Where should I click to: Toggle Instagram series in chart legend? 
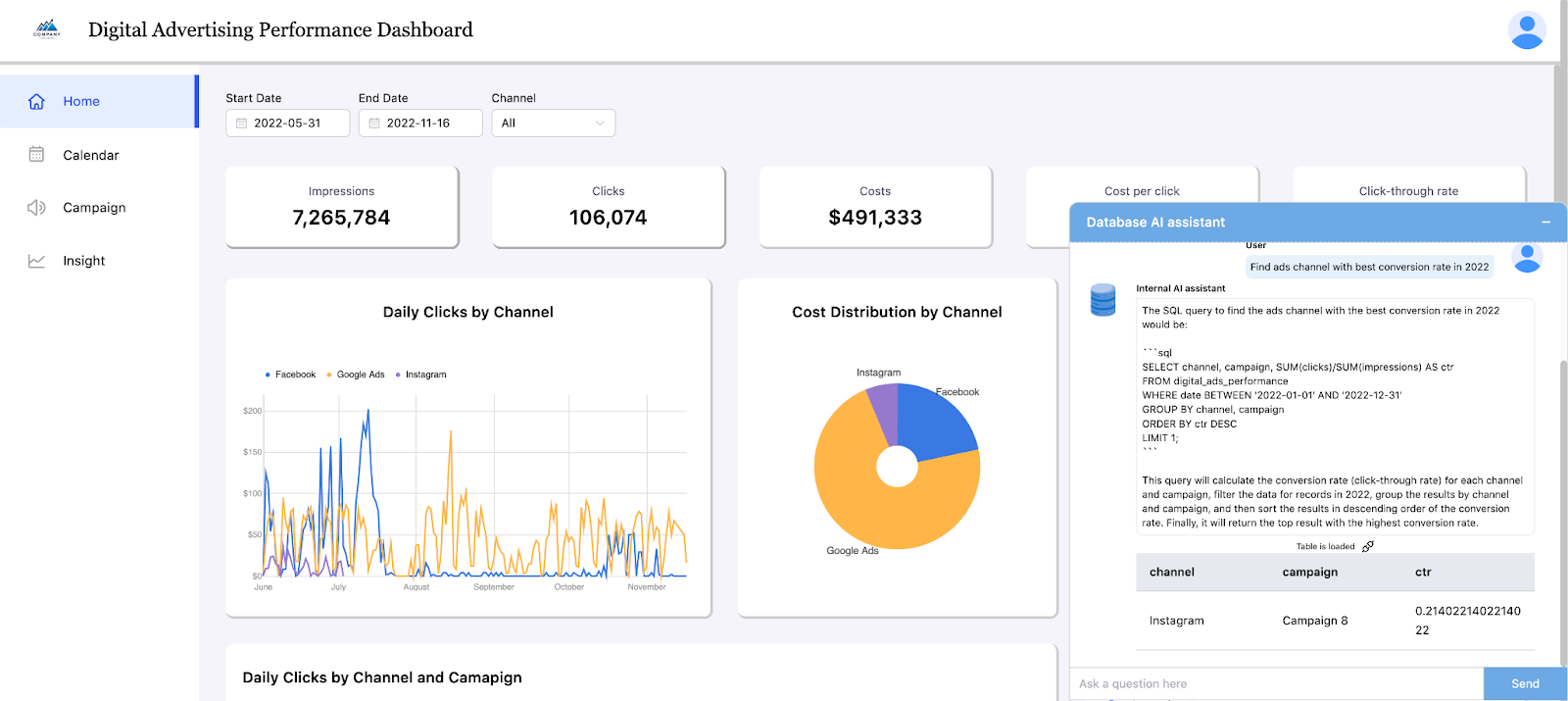(421, 375)
